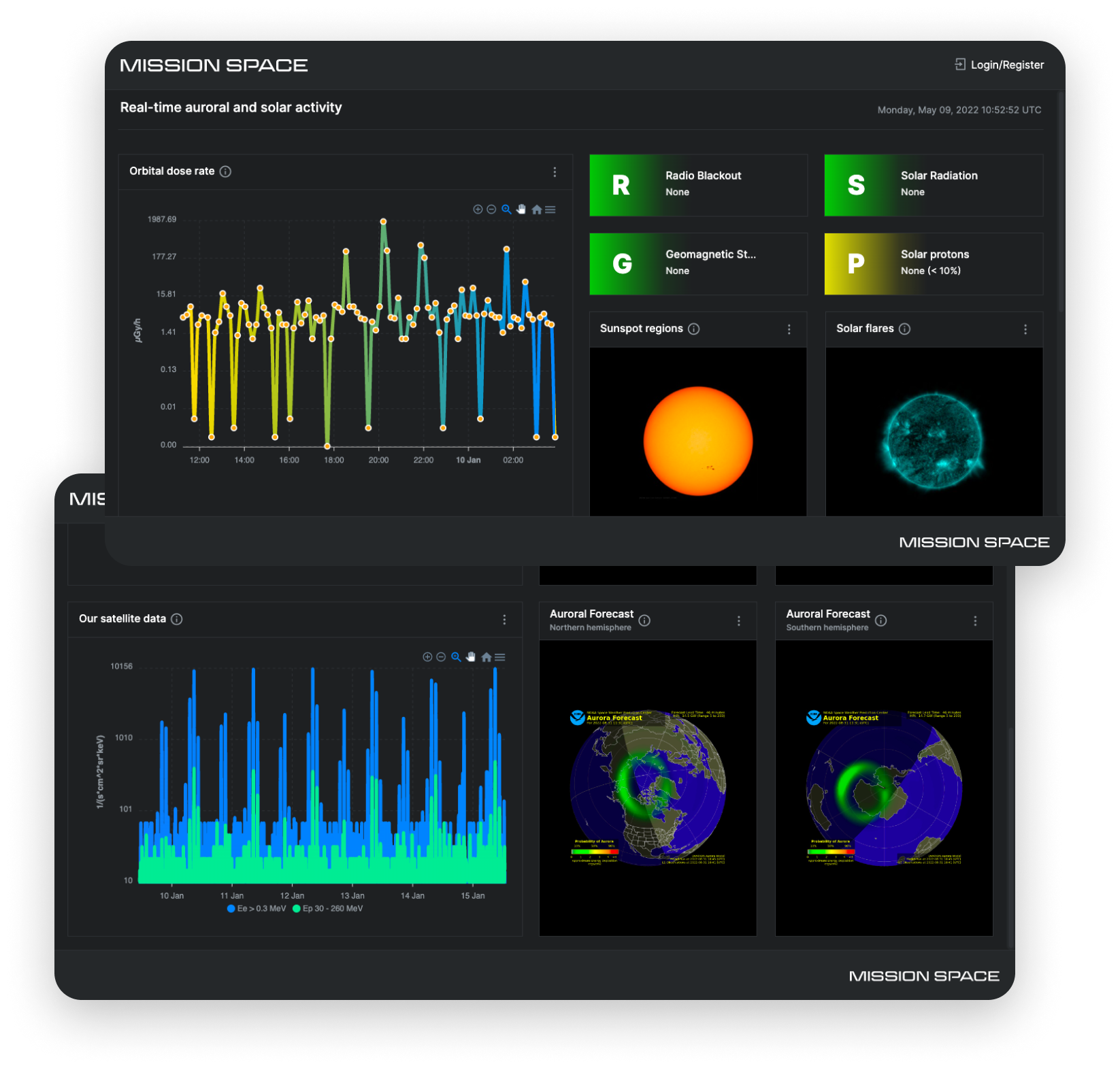
Task: Open the Our satellite data panel menu
Action: pos(504,620)
